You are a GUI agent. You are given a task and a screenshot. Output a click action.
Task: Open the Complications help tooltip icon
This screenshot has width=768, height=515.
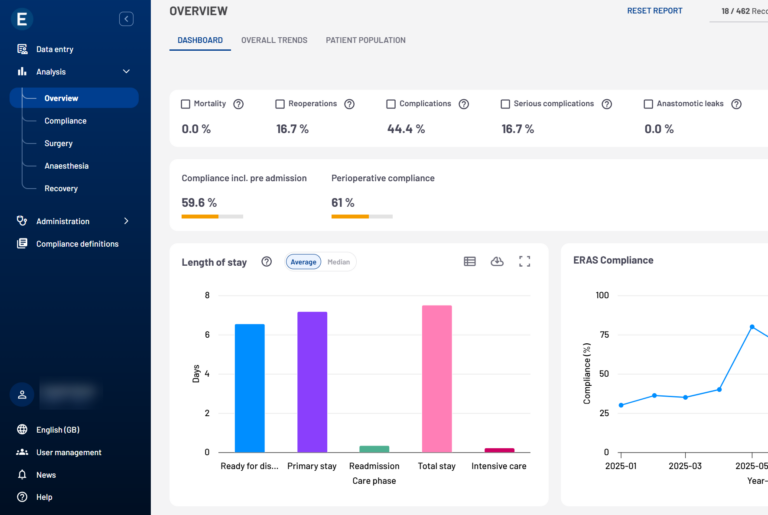pos(464,104)
